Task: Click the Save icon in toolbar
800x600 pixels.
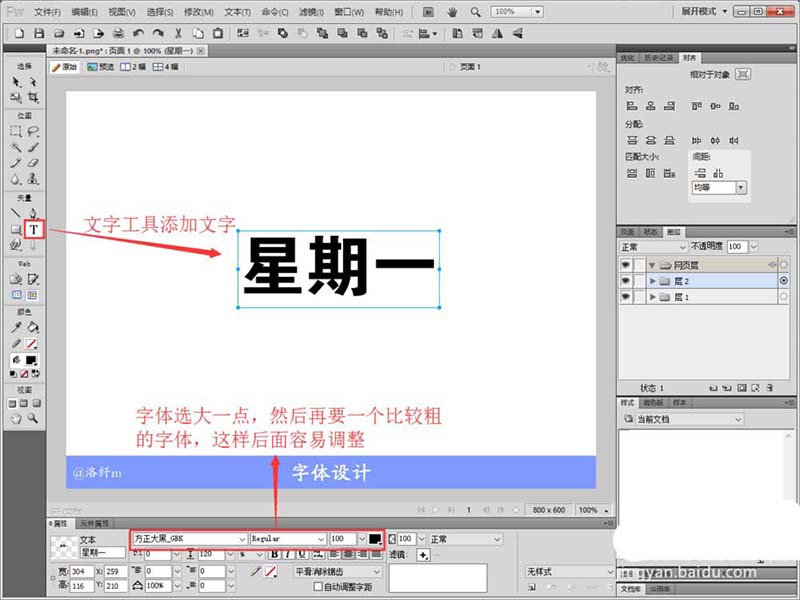Action: pyautogui.click(x=39, y=33)
